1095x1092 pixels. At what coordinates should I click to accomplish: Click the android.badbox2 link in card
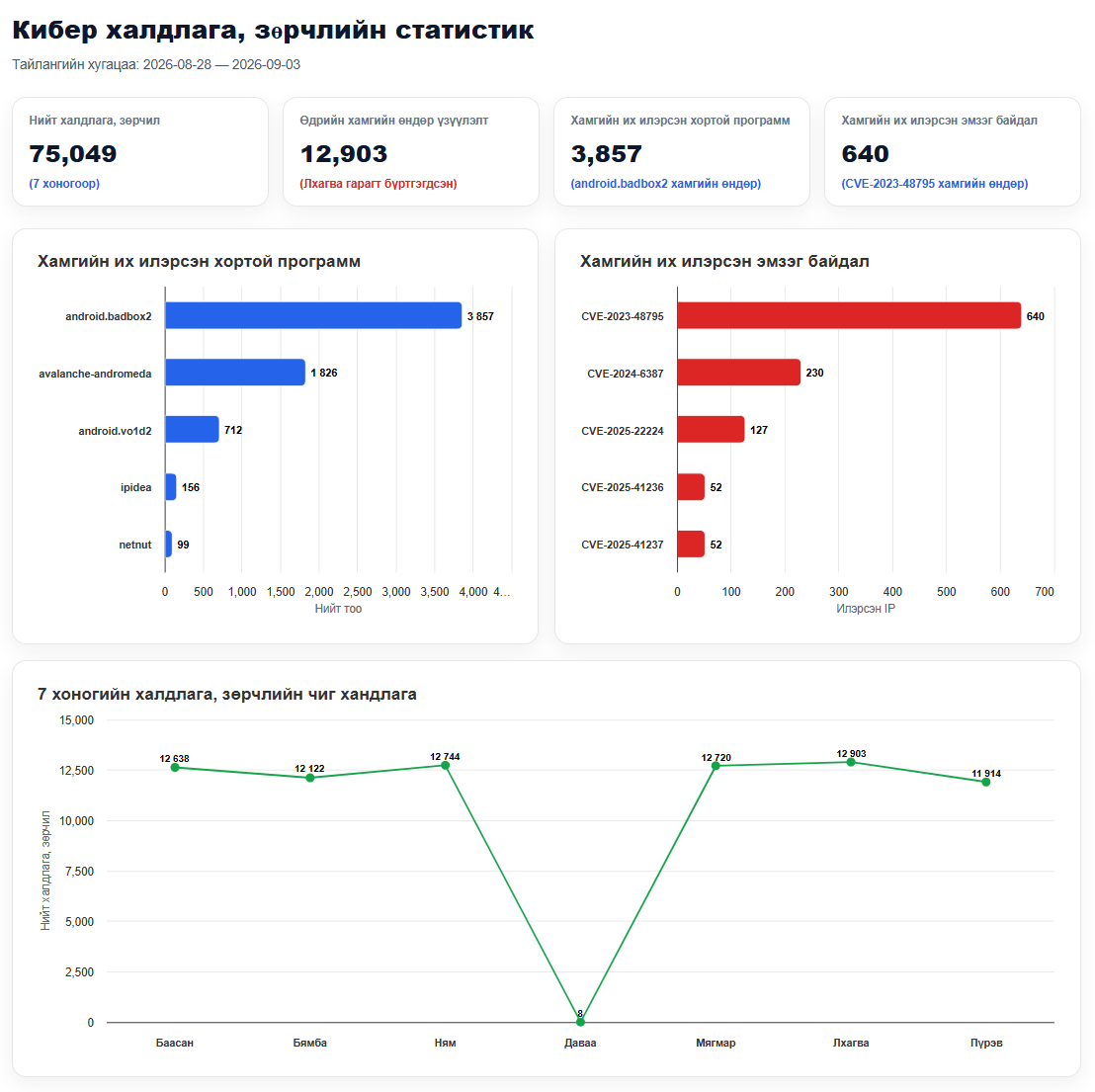665,184
